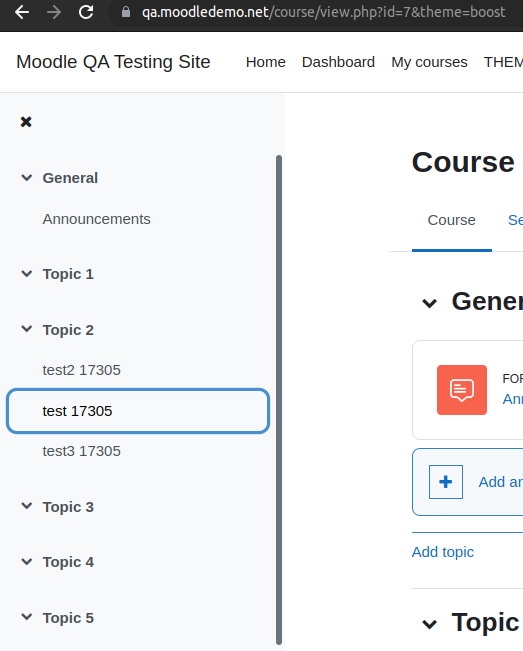This screenshot has width=523, height=651.
Task: Select test3 17305 in course index
Action: click(x=81, y=451)
